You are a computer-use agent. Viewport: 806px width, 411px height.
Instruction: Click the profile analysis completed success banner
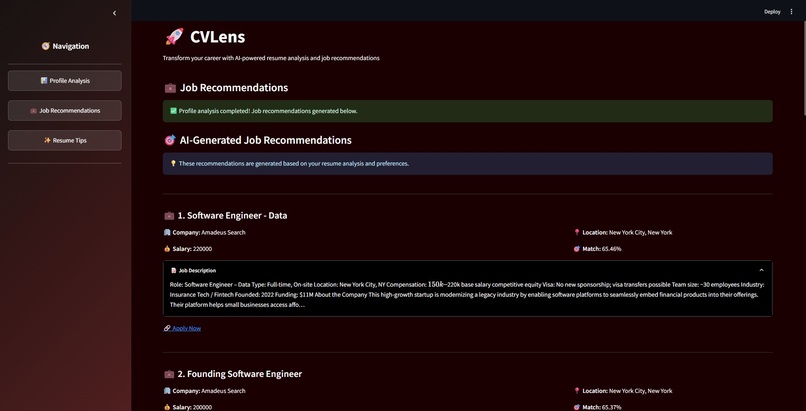468,111
